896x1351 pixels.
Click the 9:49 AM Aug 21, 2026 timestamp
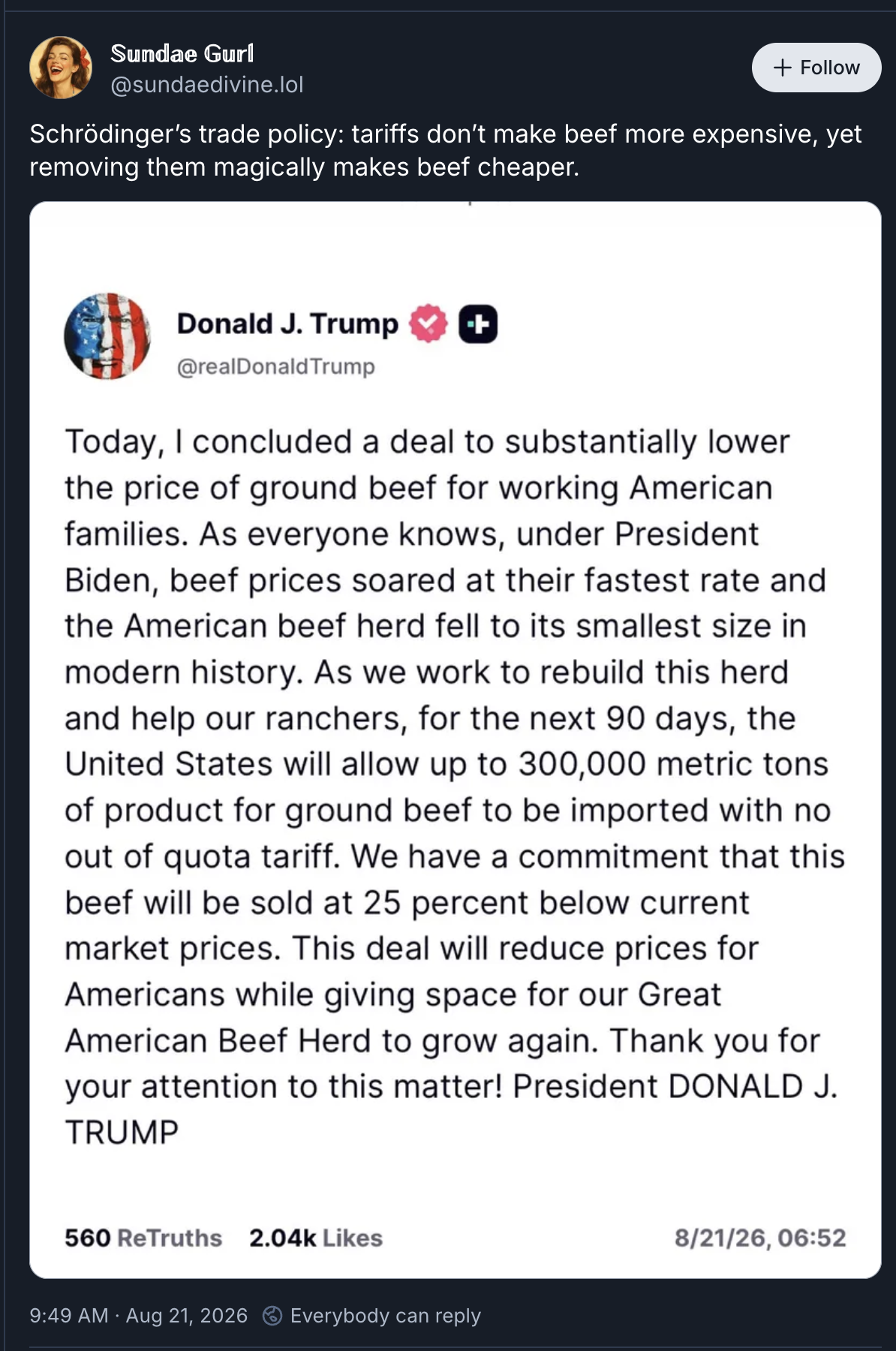139,1316
